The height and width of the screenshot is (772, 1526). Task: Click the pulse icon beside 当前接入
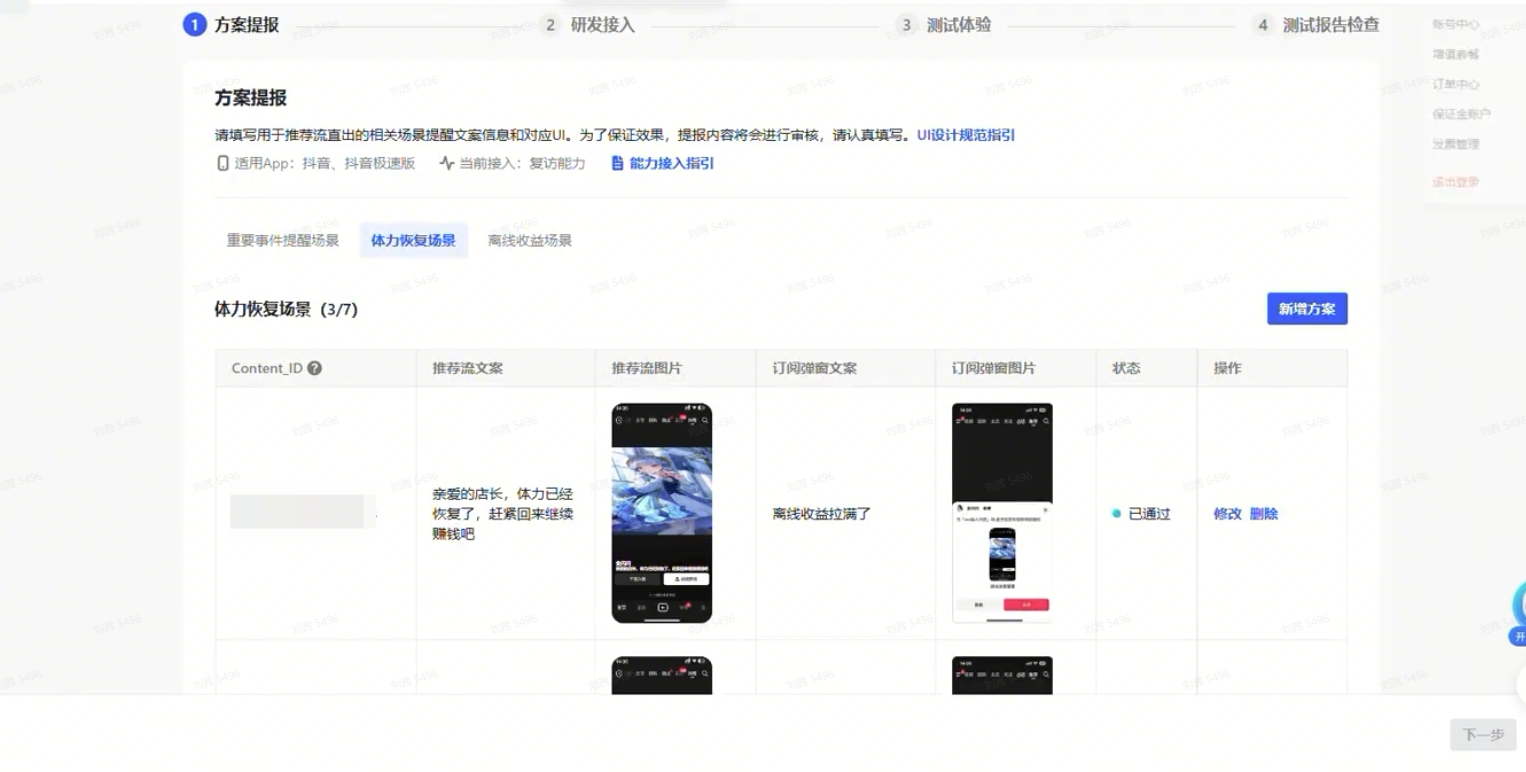point(446,163)
